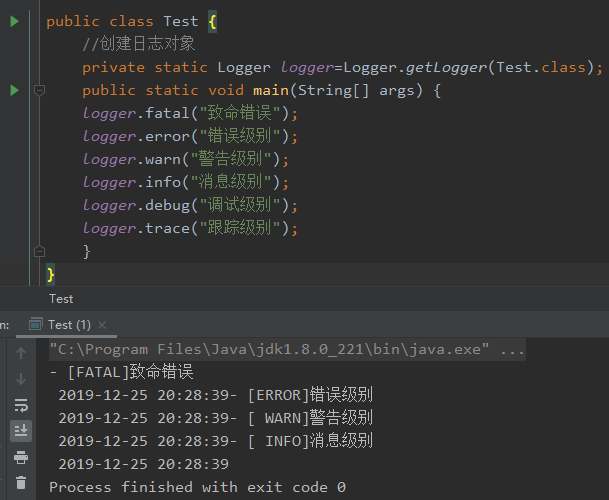Place cursor on logger.debug line
The width and height of the screenshot is (609, 500).
(x=190, y=205)
